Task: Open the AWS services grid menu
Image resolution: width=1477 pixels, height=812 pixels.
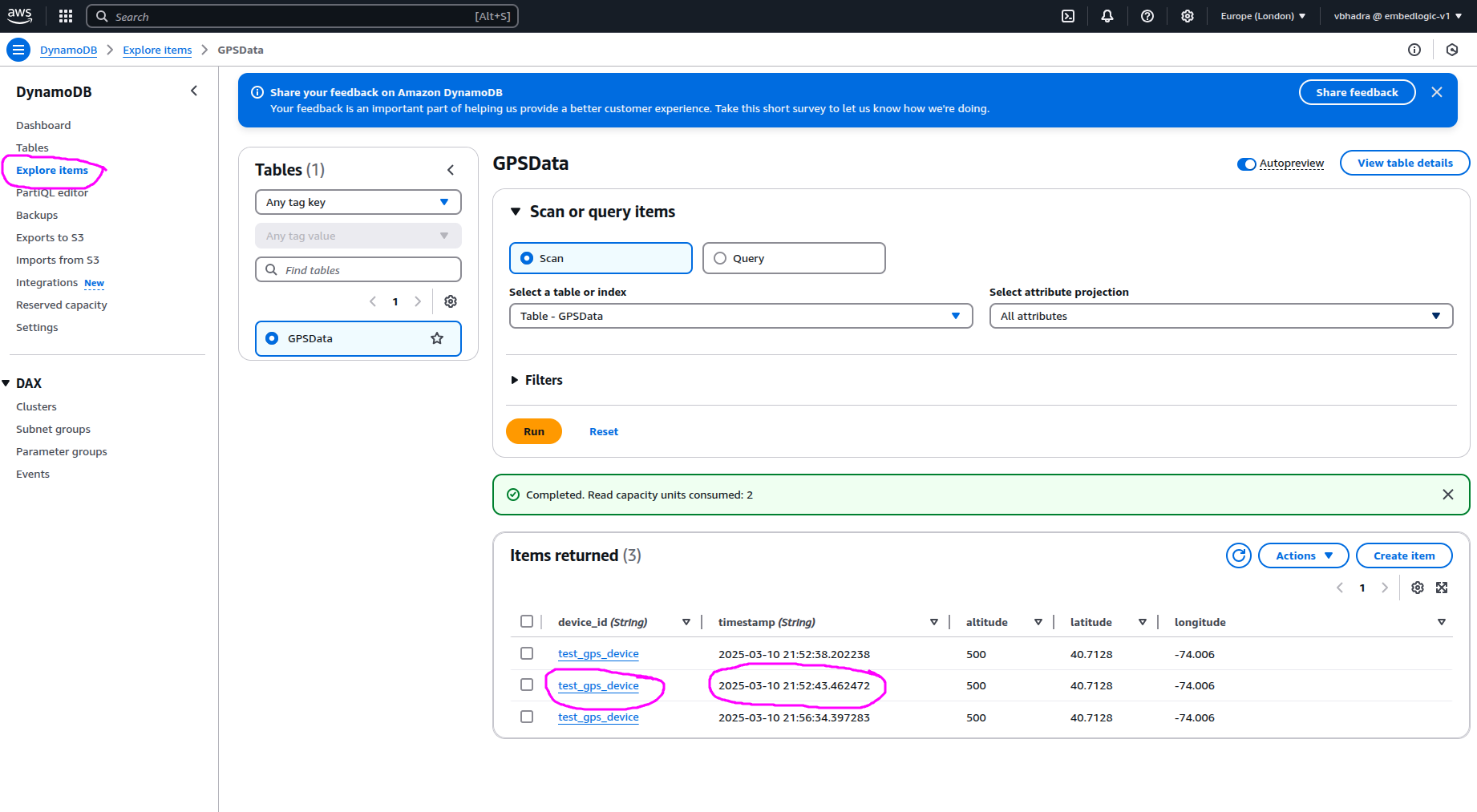Action: pyautogui.click(x=66, y=16)
